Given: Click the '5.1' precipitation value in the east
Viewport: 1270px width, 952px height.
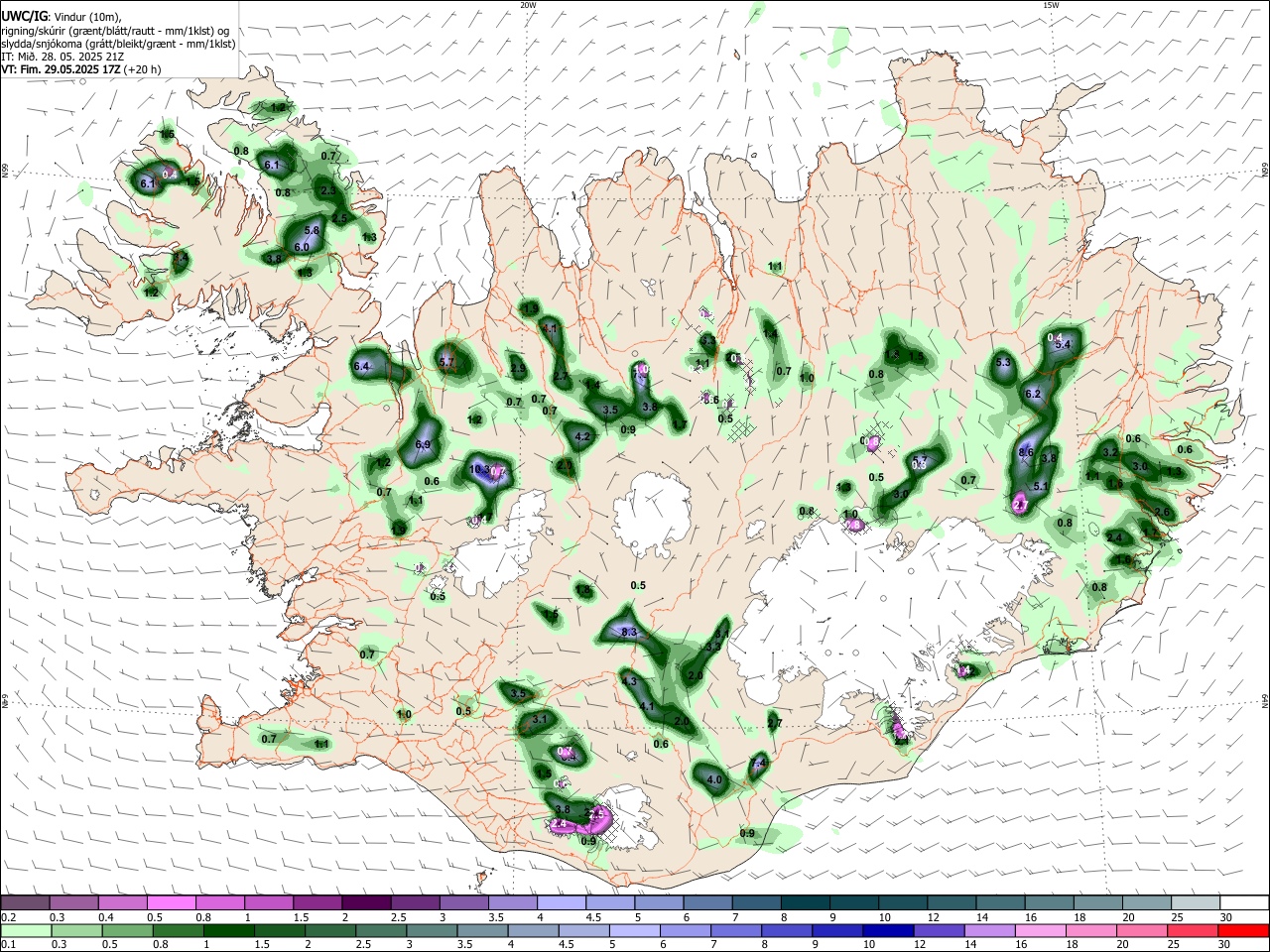Looking at the screenshot, I should pyautogui.click(x=1041, y=487).
